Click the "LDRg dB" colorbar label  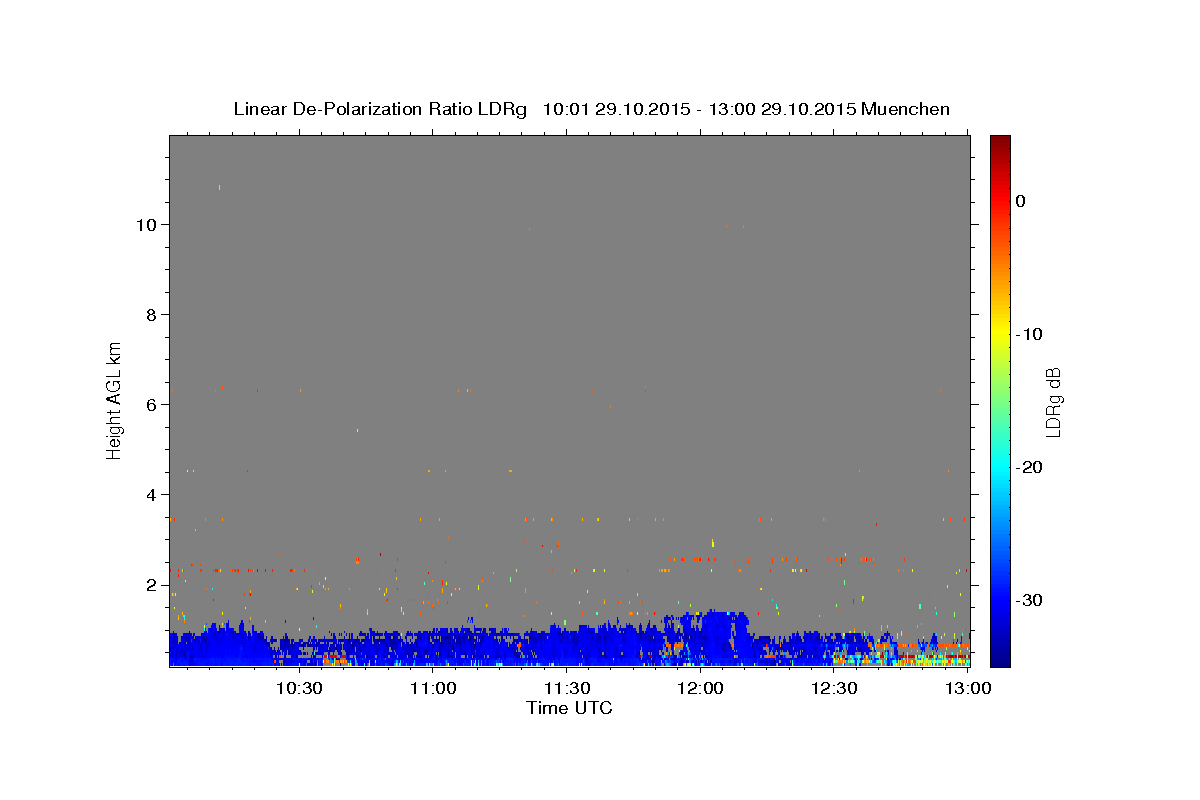1052,401
